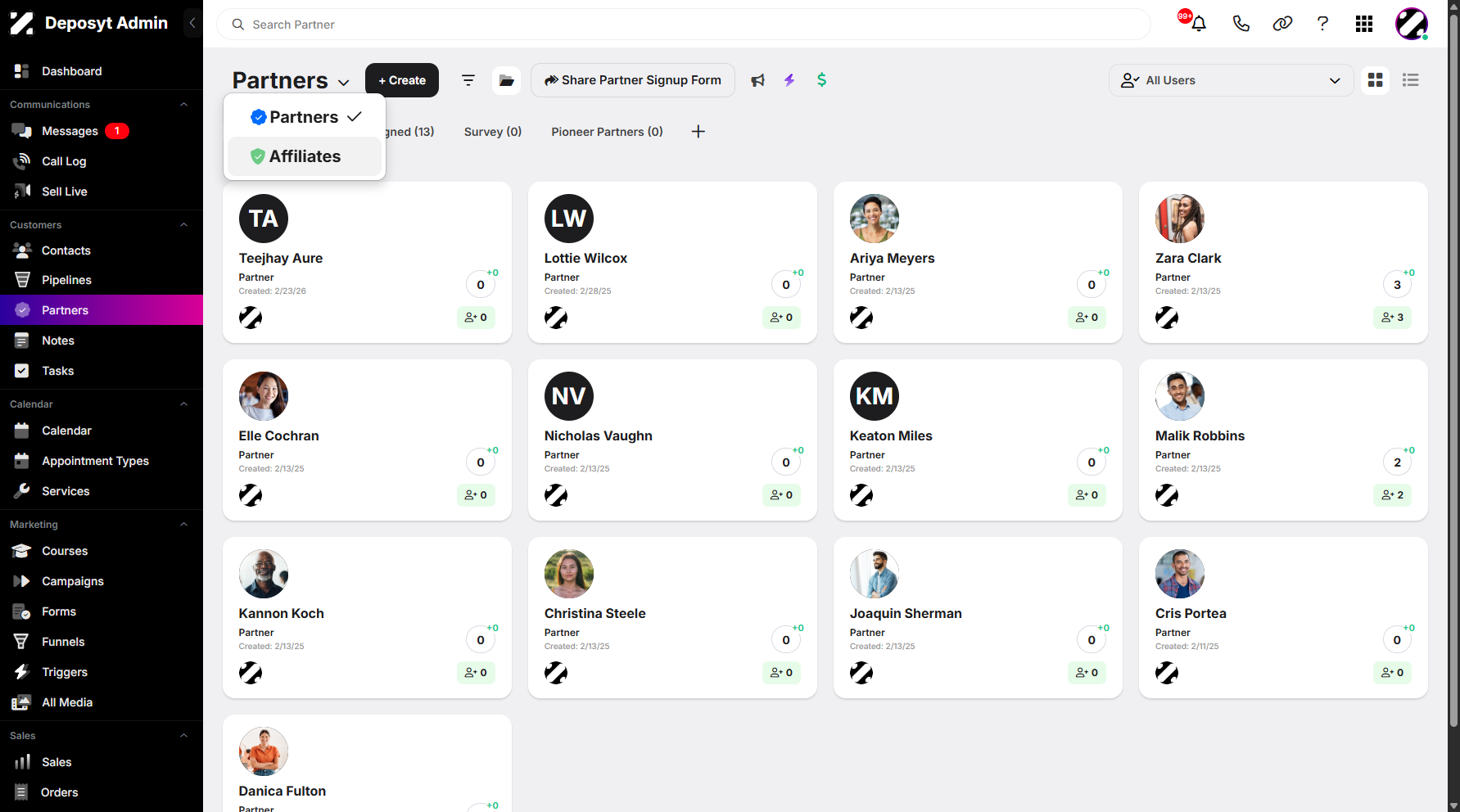Viewport: 1460px width, 812px height.
Task: Click the phone dialer icon
Action: 1241,24
